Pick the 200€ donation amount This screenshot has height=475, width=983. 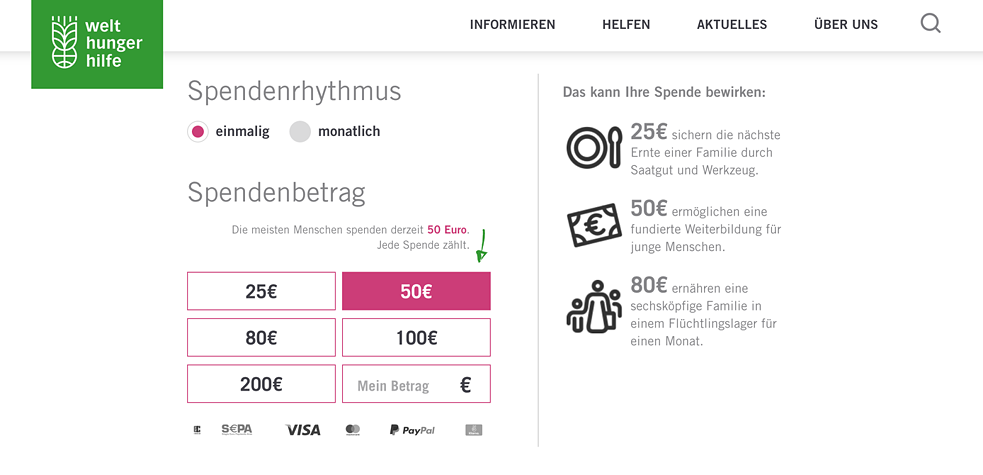[261, 384]
